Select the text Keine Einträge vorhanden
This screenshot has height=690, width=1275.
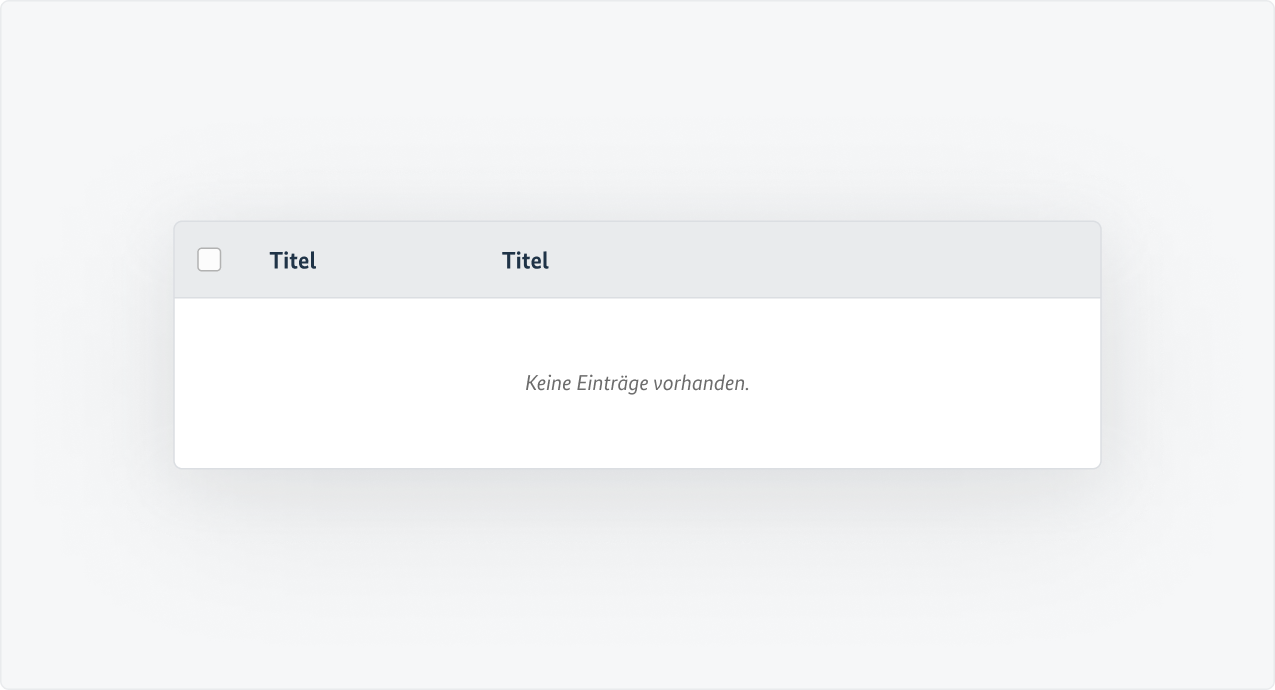click(637, 382)
